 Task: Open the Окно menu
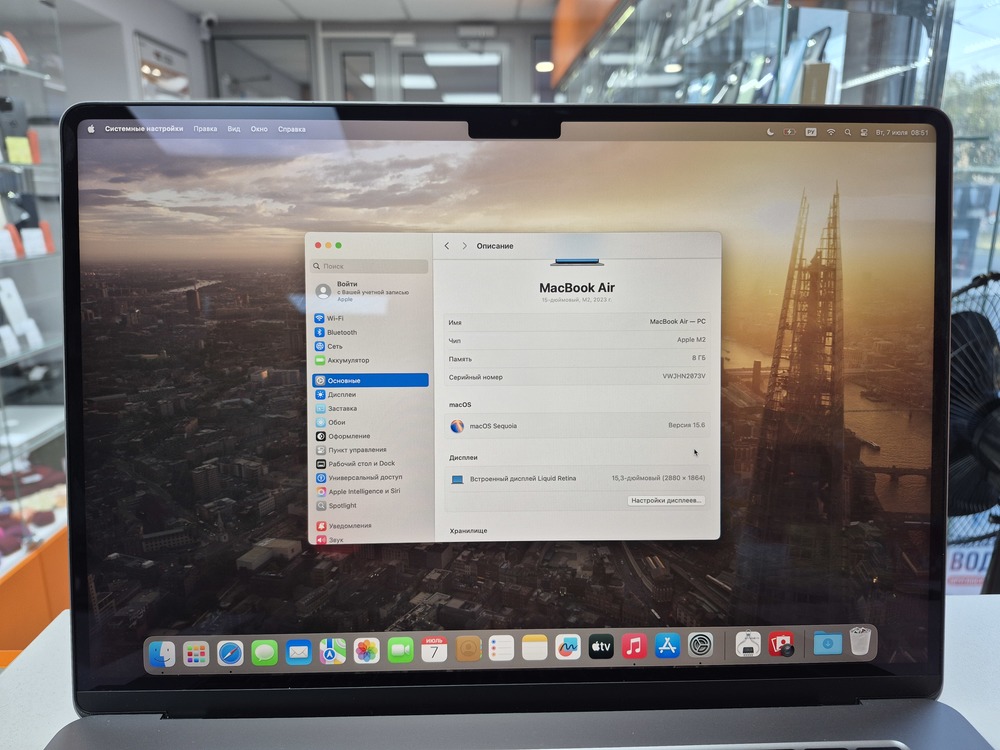pyautogui.click(x=259, y=129)
